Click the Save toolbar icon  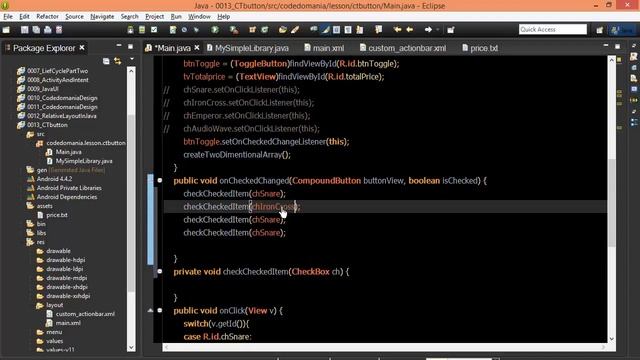point(24,30)
